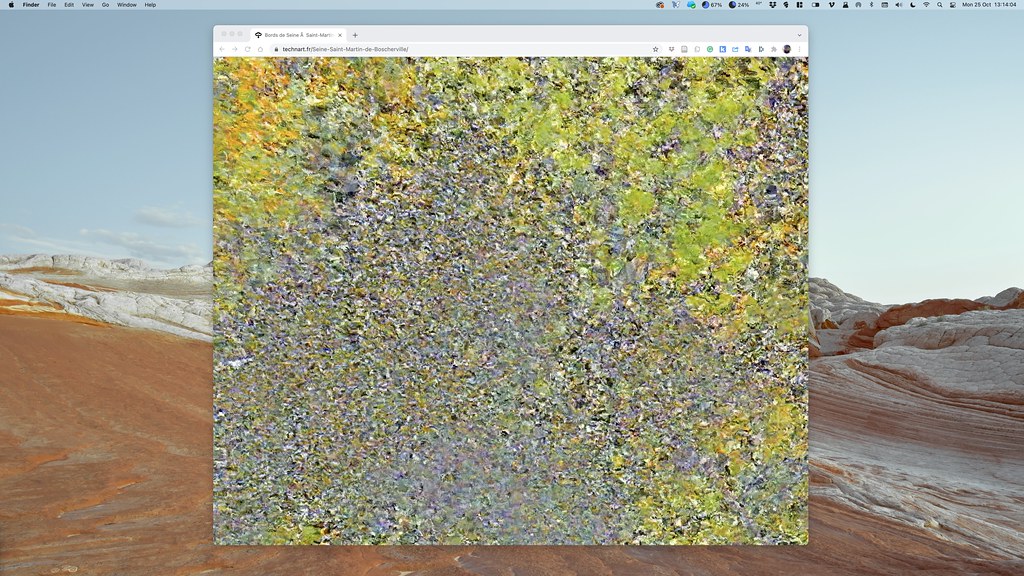Screen dimensions: 1024x576
Task: Open Spotlight search in menu bar
Action: (940, 5)
